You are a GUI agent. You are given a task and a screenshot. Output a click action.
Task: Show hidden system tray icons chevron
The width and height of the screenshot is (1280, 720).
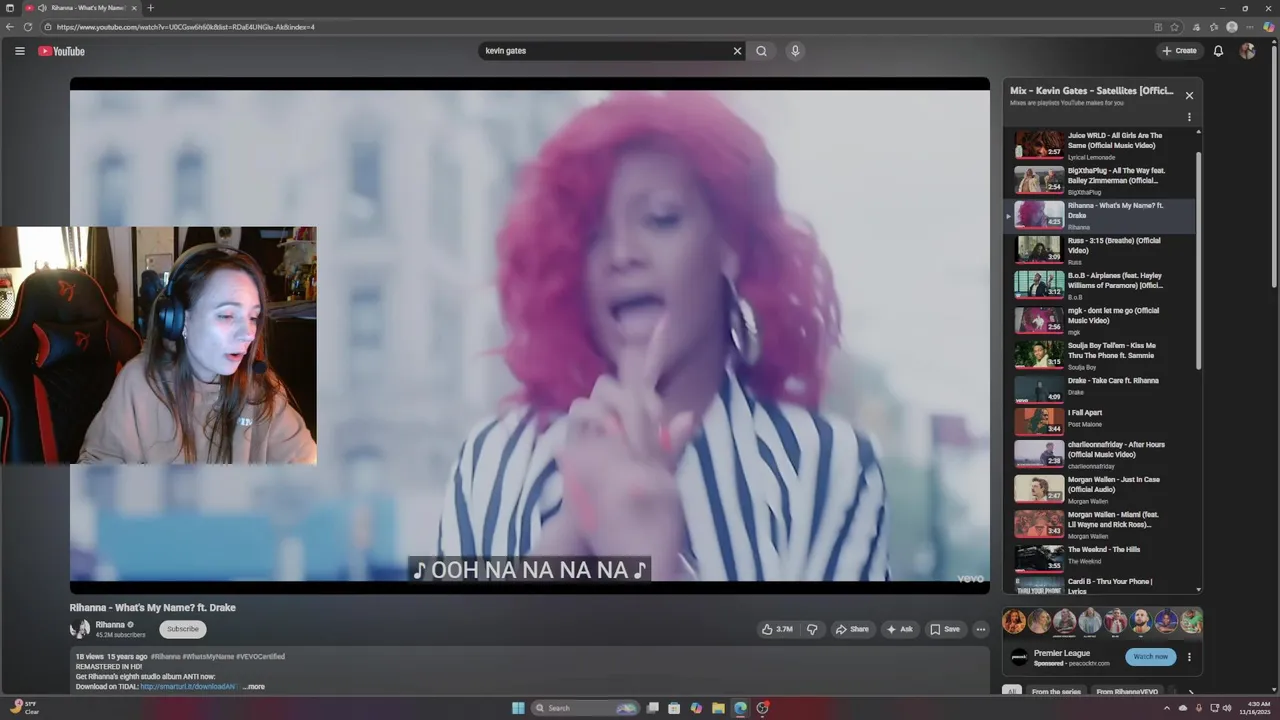coord(1166,708)
